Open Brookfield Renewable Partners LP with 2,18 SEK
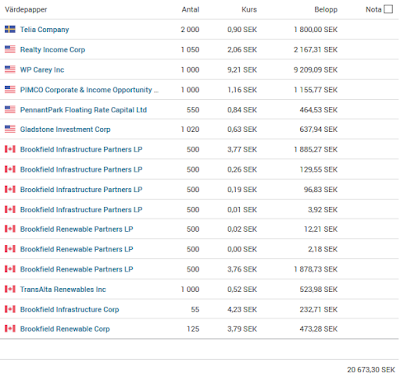Image resolution: width=400 pixels, height=377 pixels. pos(76,249)
